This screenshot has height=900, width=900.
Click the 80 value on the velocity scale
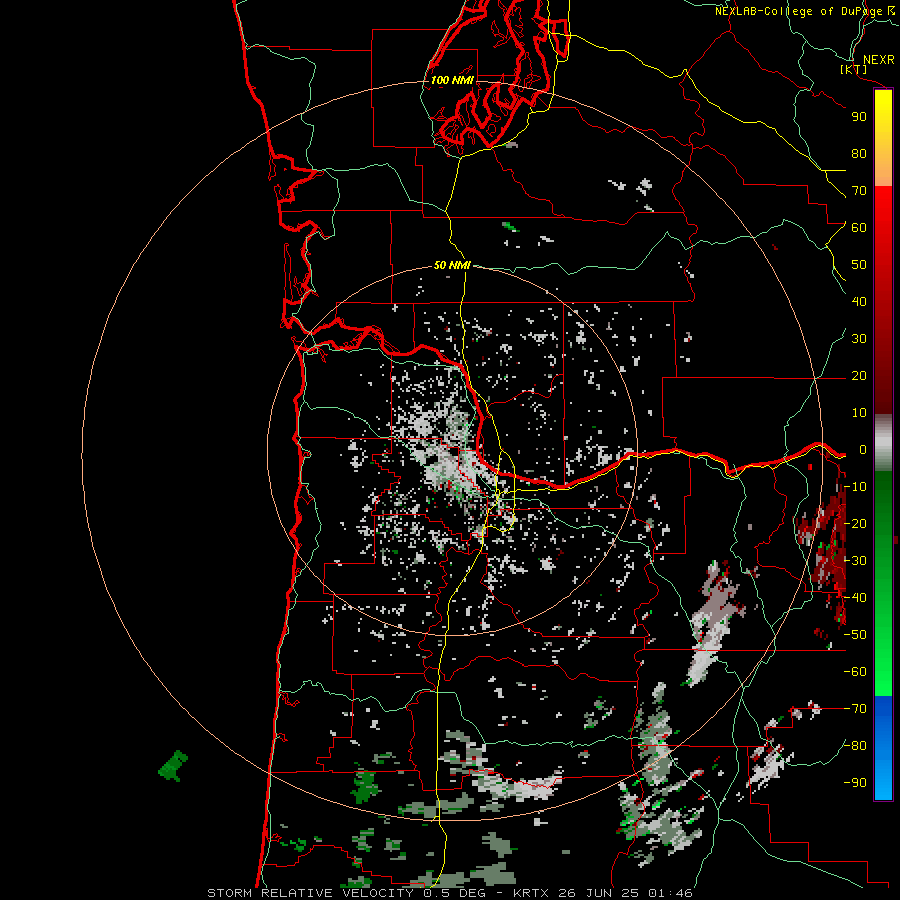coord(859,153)
